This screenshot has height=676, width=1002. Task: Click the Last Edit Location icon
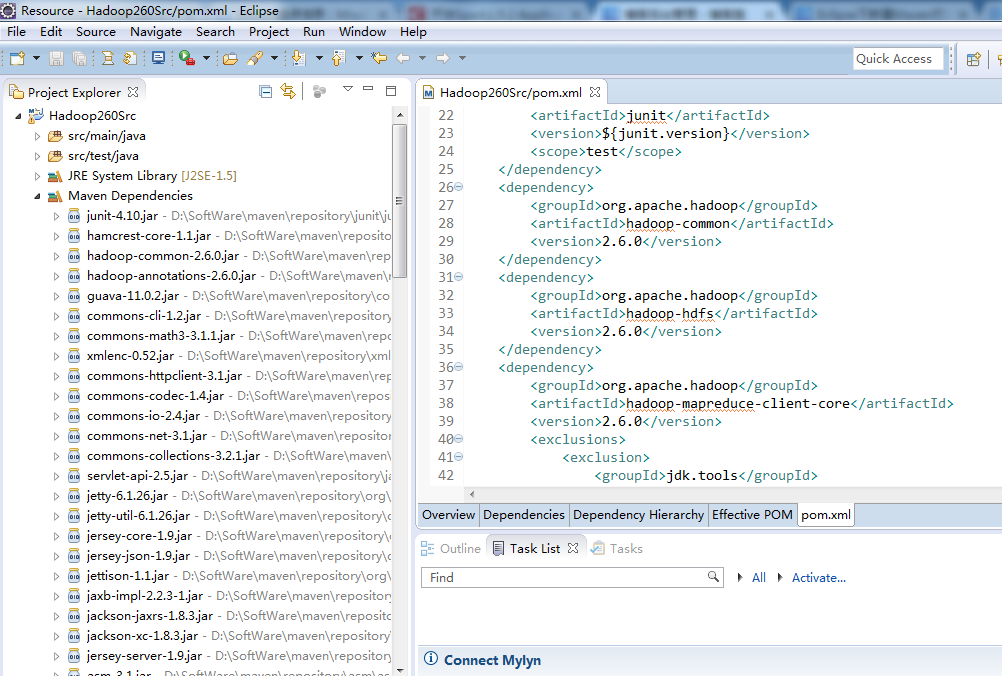pos(379,58)
